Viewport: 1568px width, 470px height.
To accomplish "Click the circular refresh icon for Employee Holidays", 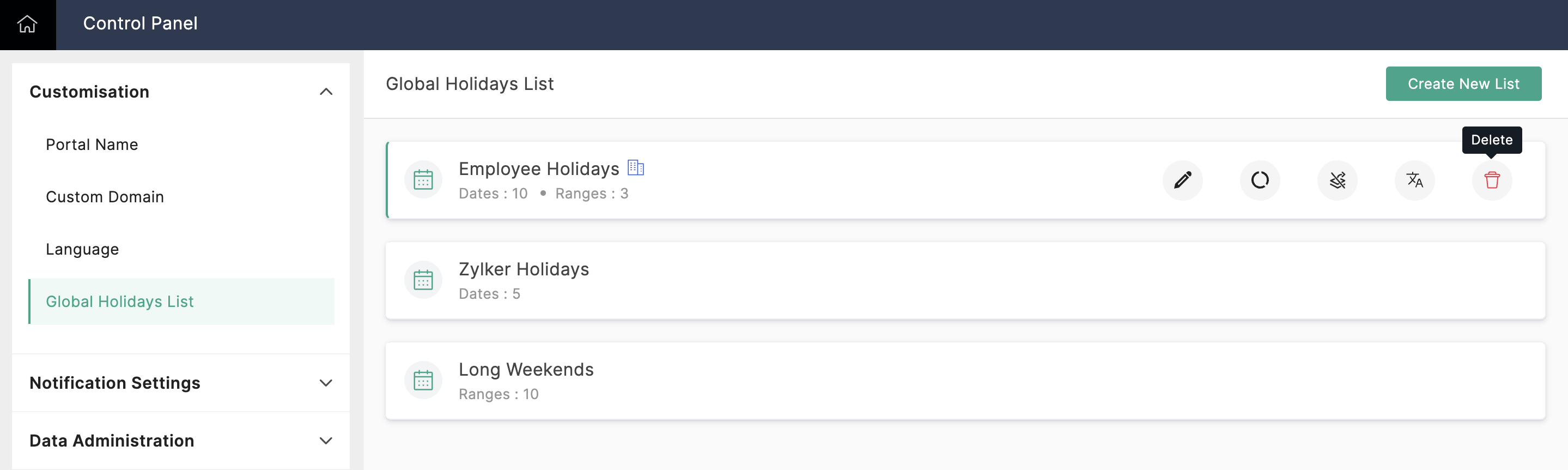I will click(1260, 180).
